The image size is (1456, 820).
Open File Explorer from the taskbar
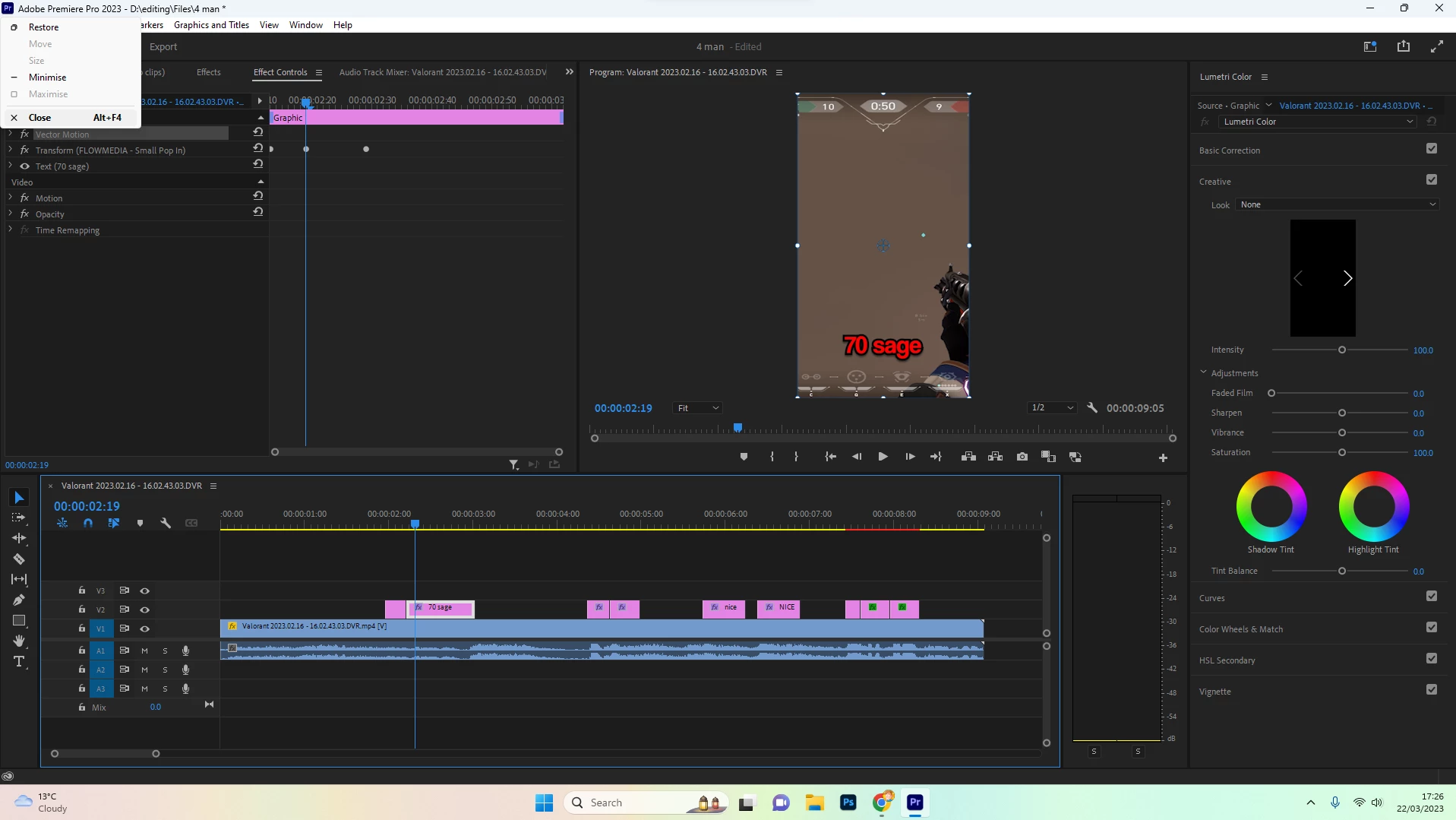pos(815,803)
